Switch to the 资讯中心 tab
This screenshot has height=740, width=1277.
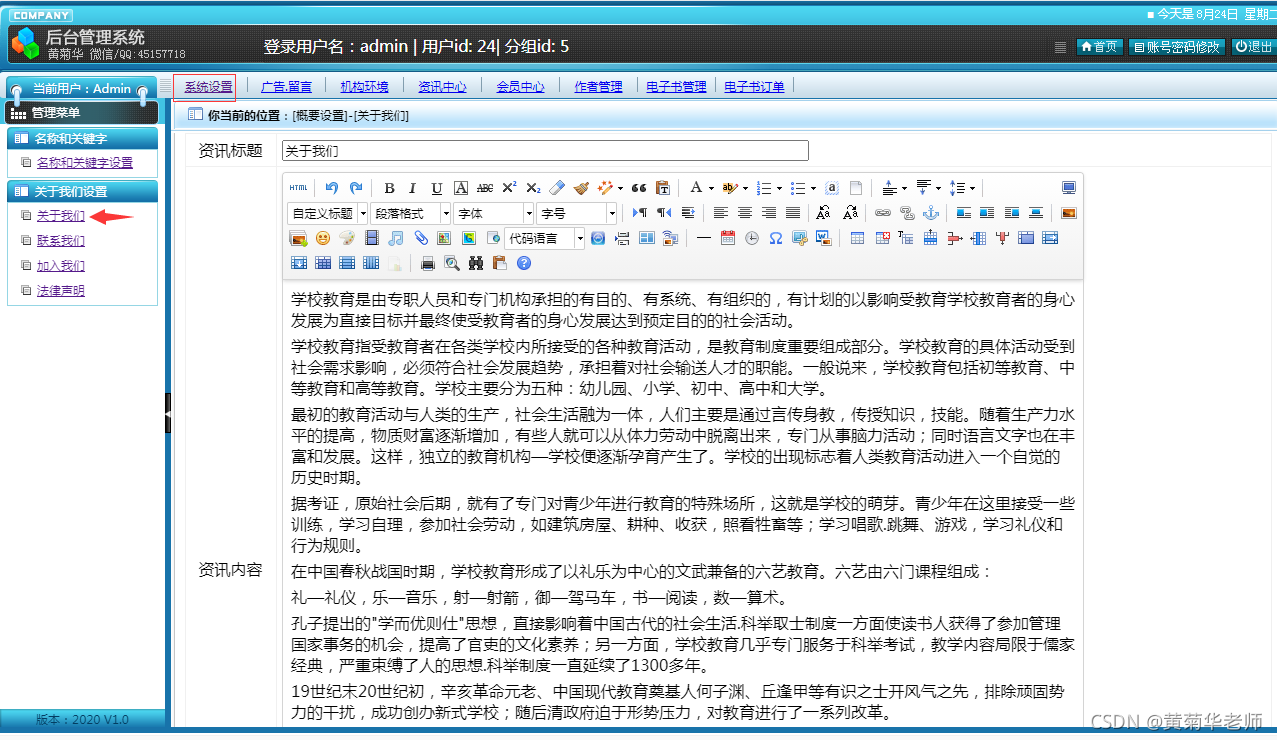coord(443,86)
